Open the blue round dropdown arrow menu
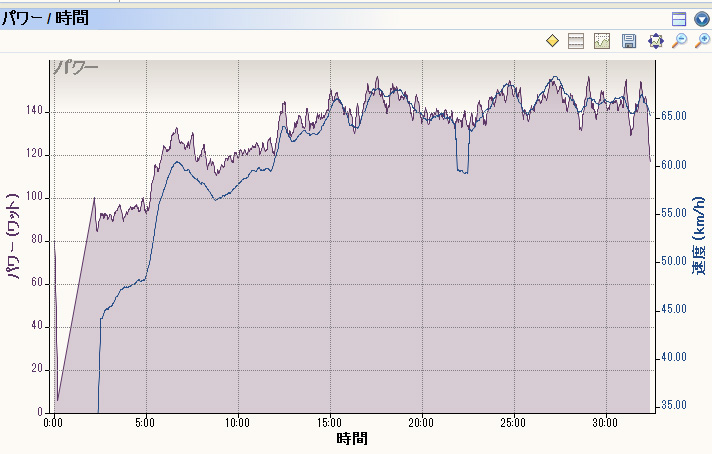Viewport: 712px width, 454px height. coord(702,19)
